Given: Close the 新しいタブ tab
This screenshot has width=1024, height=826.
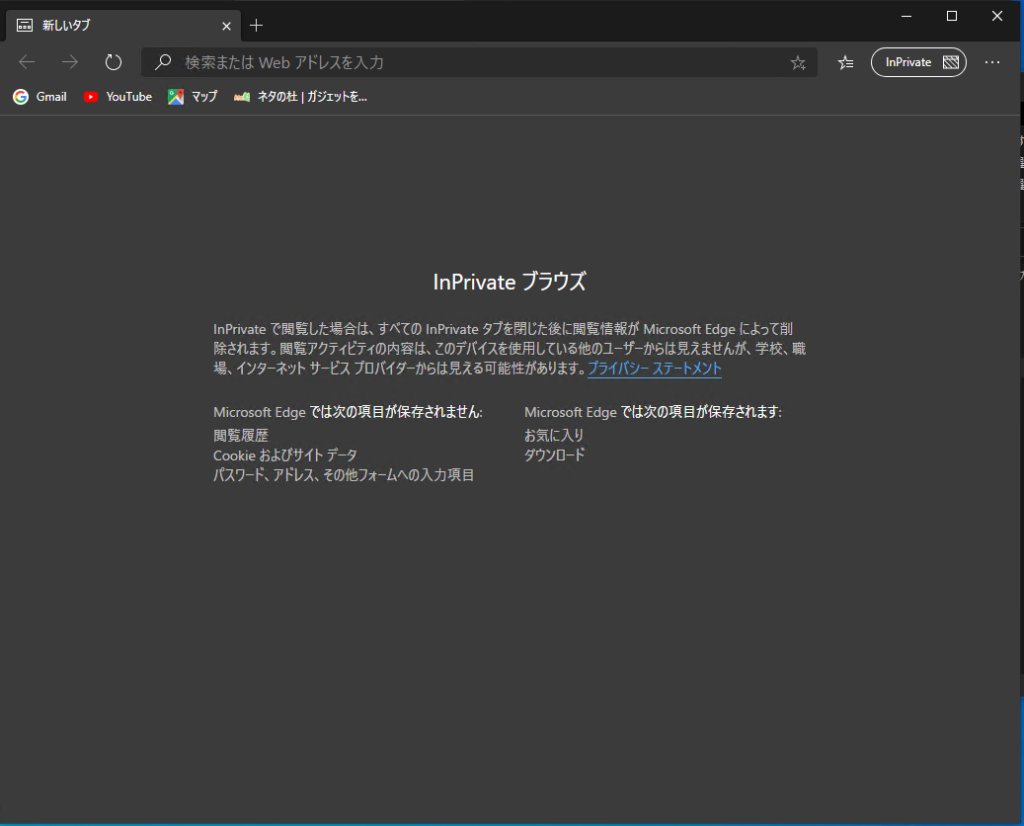Looking at the screenshot, I should pos(226,26).
